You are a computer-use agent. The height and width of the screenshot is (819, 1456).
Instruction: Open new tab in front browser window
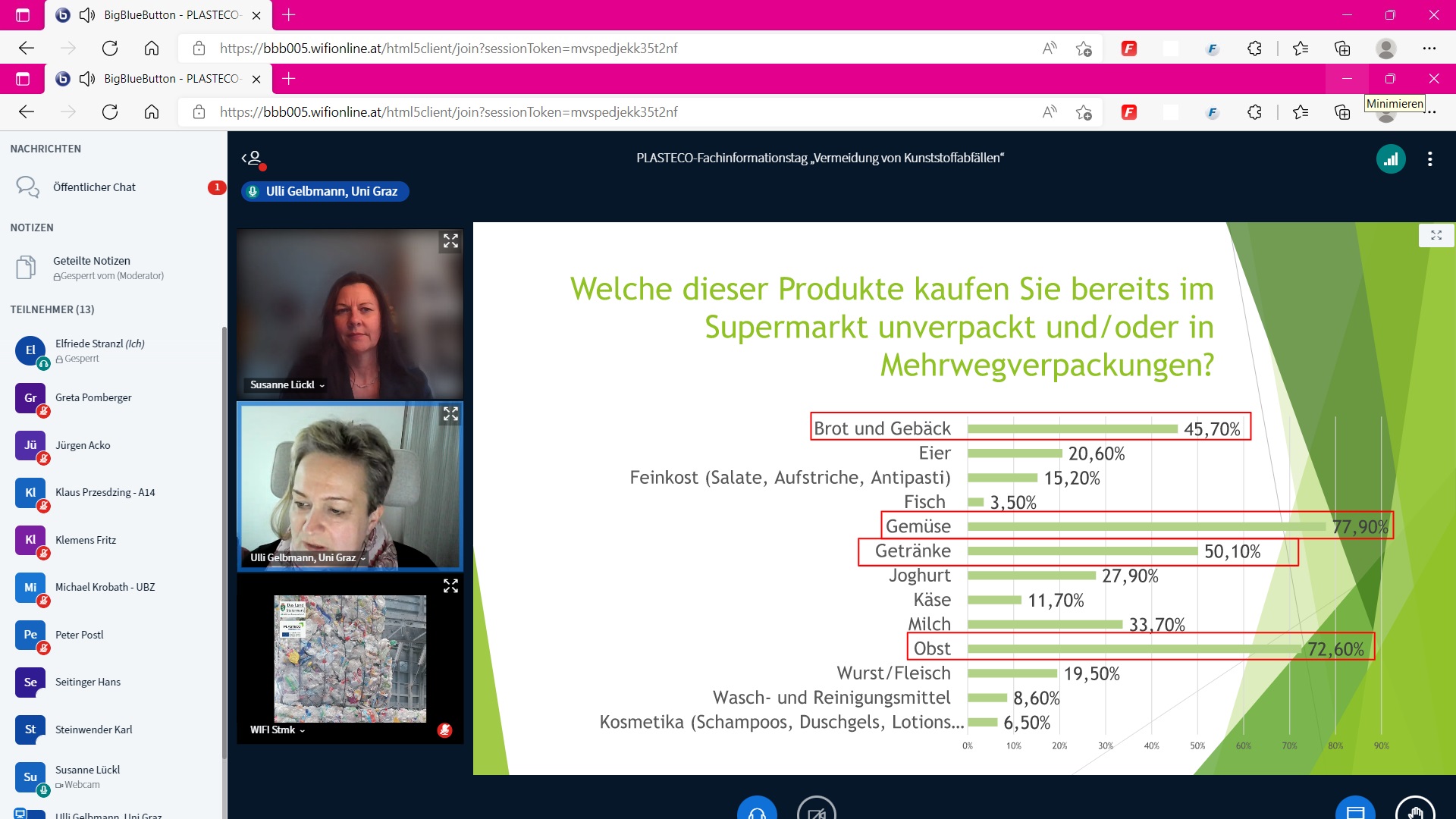pos(289,78)
